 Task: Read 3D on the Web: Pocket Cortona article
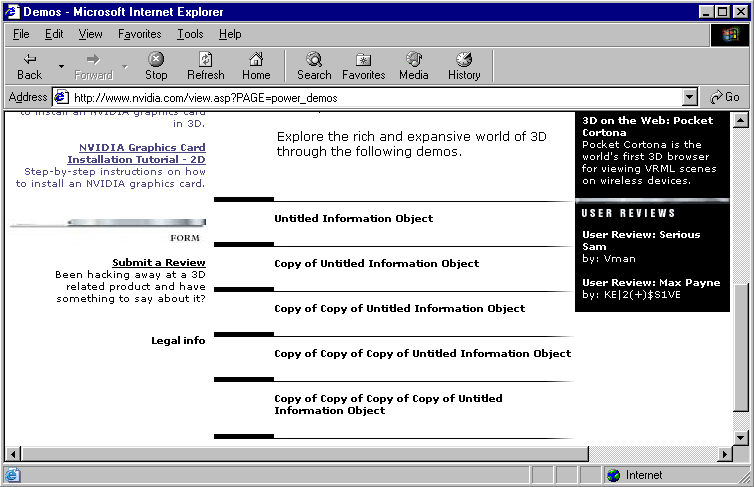coord(647,126)
